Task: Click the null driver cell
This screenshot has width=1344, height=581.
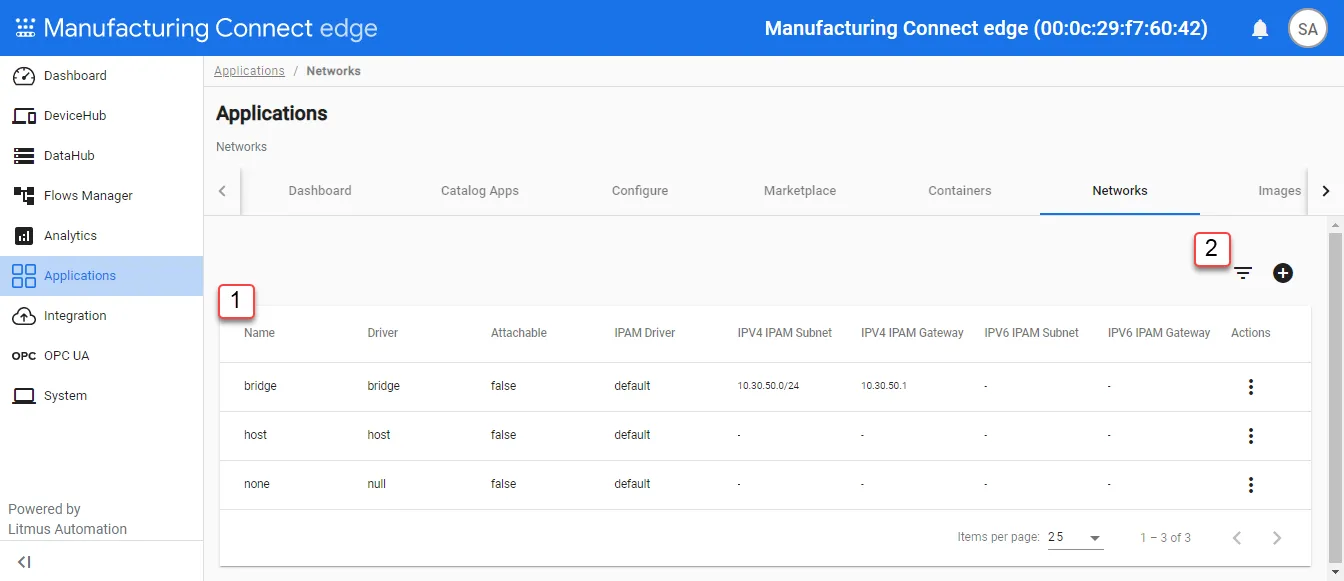Action: pyautogui.click(x=377, y=484)
